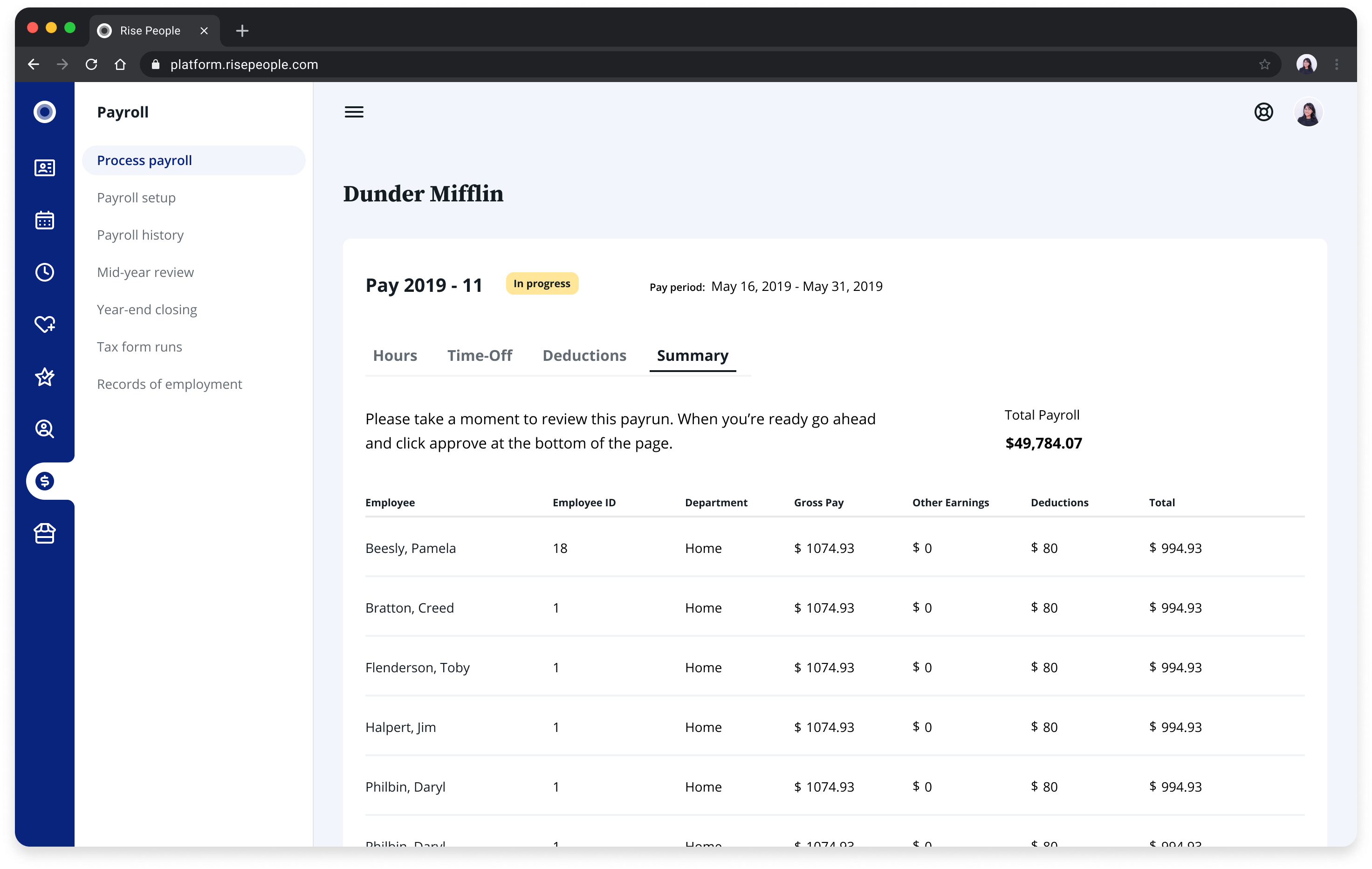Click the Employee ID column header
The height and width of the screenshot is (869, 1372).
click(584, 502)
